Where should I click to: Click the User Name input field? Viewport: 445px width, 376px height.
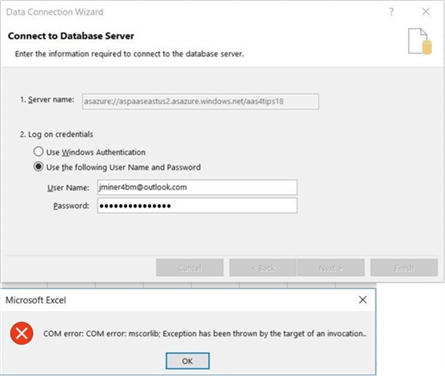[x=197, y=187]
